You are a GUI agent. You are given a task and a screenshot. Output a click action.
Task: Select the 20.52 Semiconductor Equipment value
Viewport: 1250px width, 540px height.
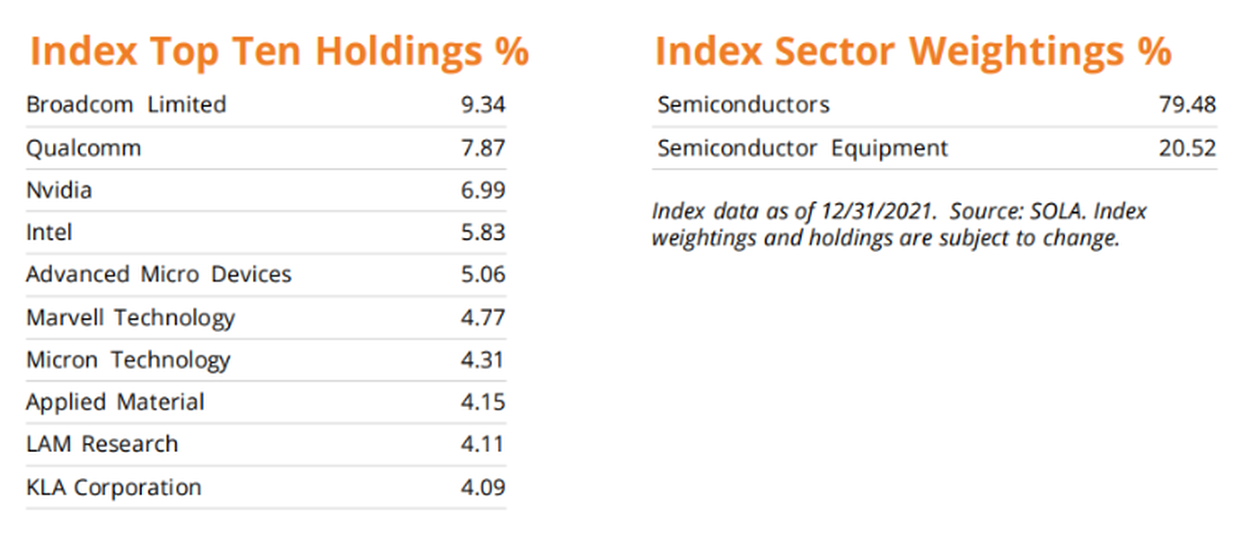pos(1187,149)
